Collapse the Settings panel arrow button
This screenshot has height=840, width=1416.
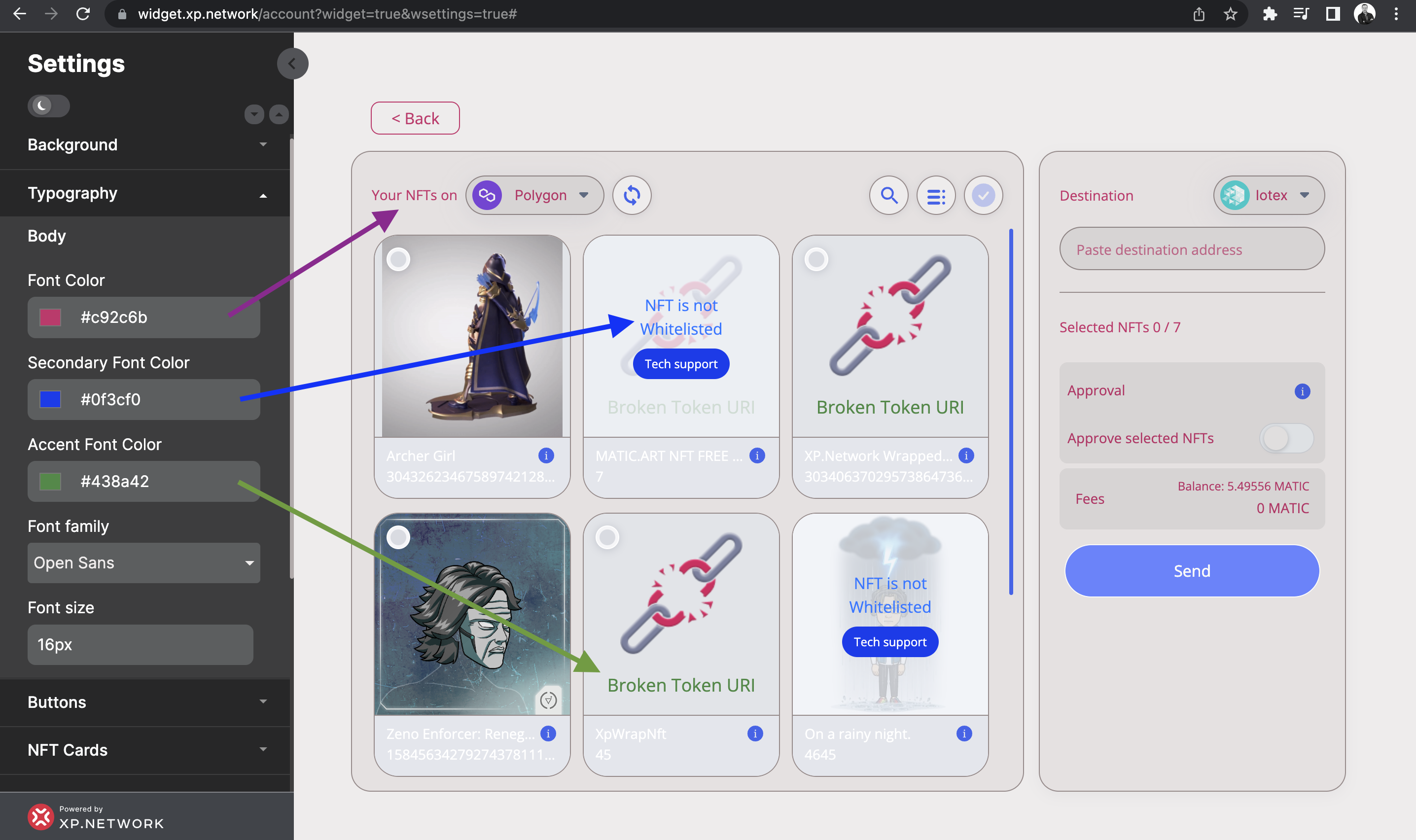coord(292,64)
